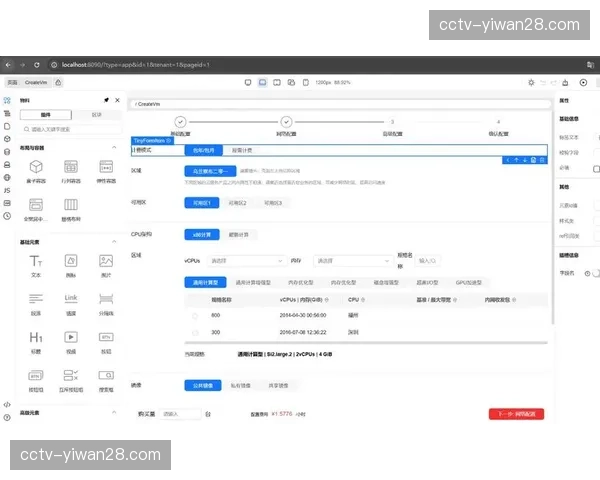This screenshot has height=480, width=600.
Task: Toggle the 必填 checkbox in the properties panel
Action: point(596,168)
